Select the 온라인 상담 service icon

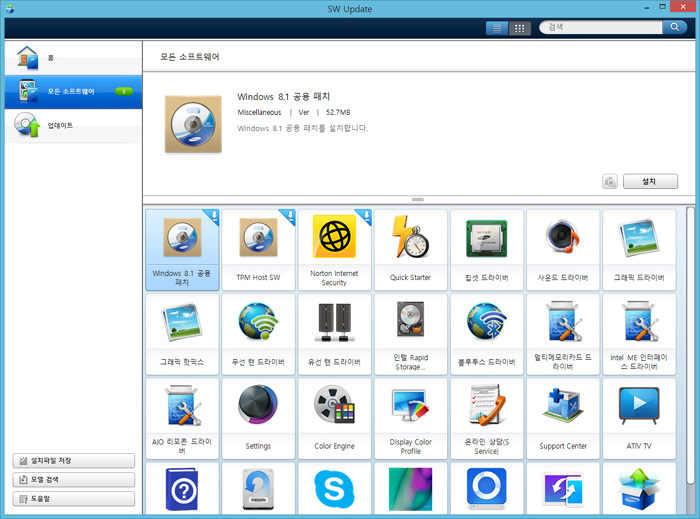point(487,404)
